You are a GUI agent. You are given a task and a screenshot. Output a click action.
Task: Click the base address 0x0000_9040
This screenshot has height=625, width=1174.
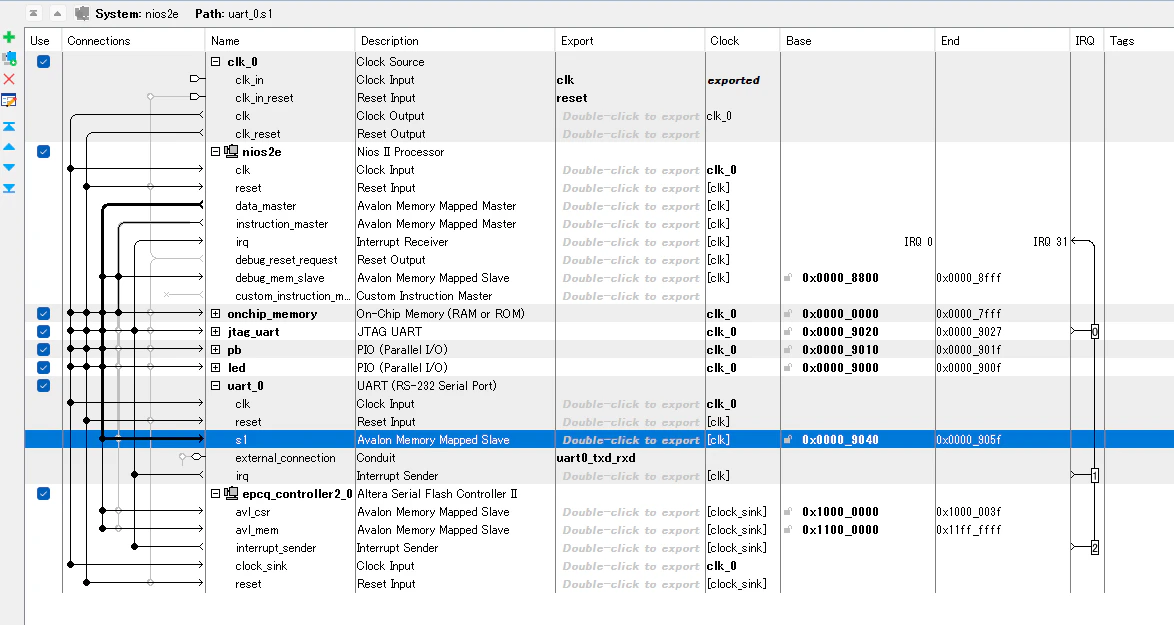point(840,439)
